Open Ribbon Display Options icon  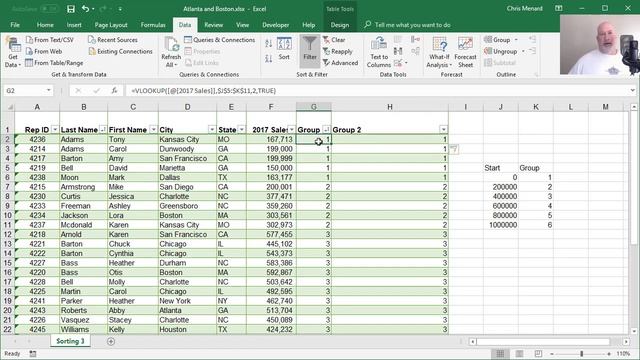tap(559, 8)
